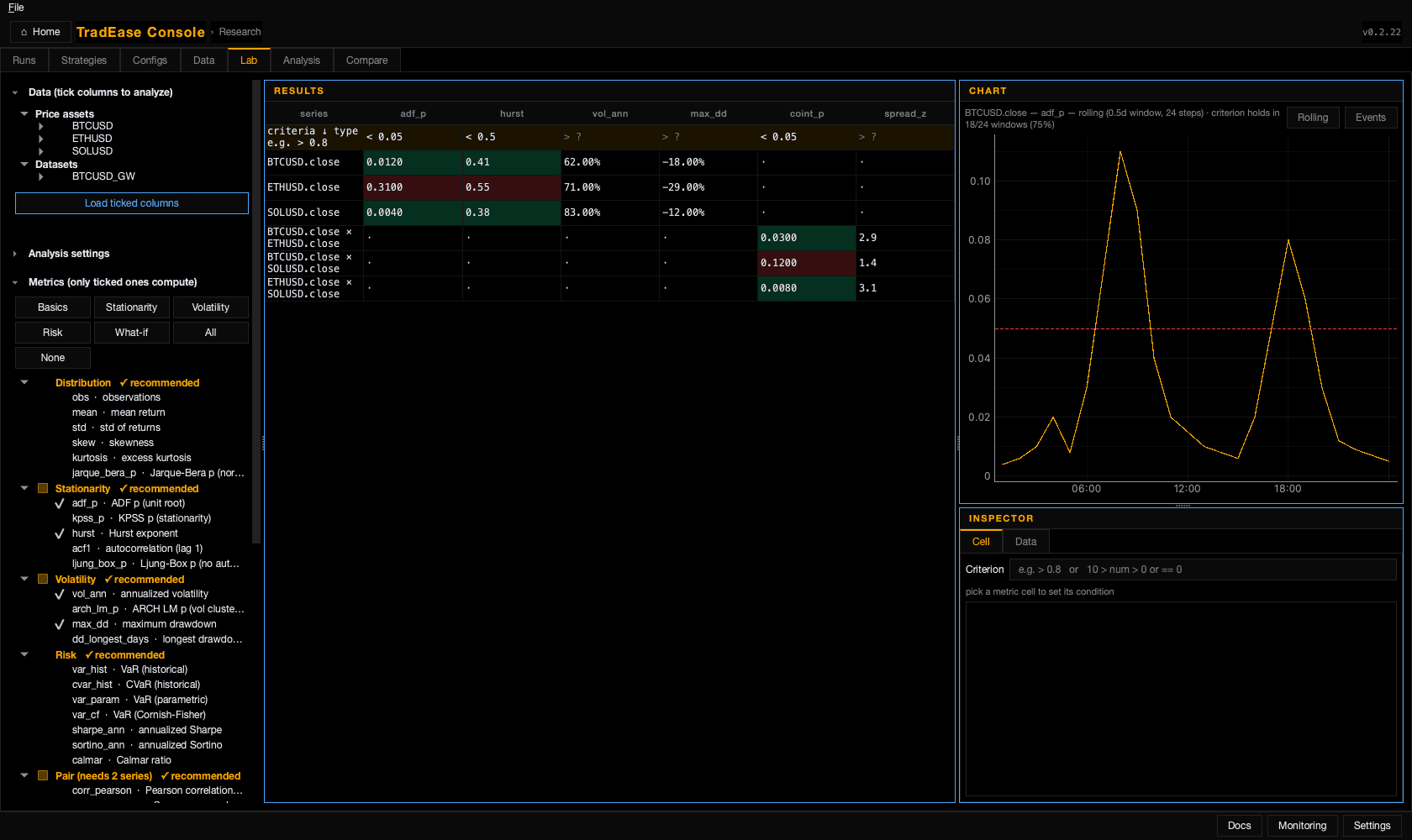
Task: Untick the hurst Hurst exponent metric
Action: click(x=60, y=534)
